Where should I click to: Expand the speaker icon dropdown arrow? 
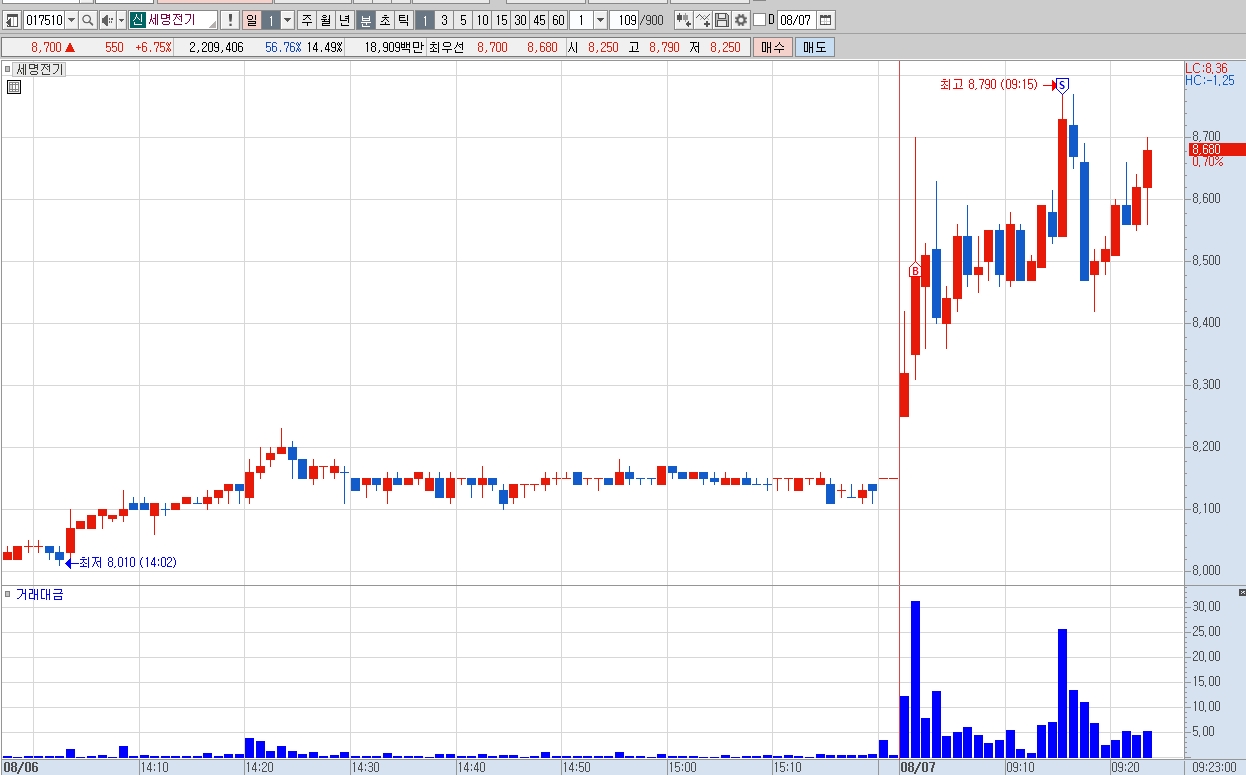(x=121, y=20)
